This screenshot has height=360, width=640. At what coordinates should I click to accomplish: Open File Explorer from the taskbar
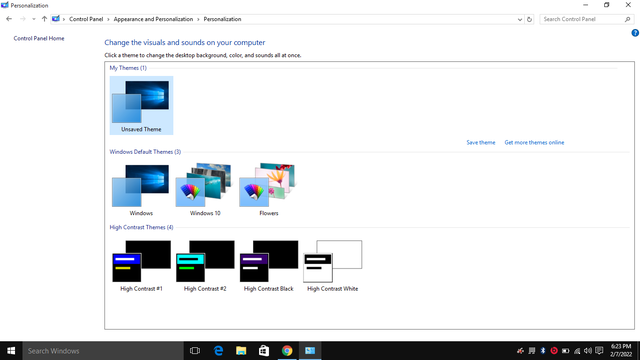[x=241, y=351]
